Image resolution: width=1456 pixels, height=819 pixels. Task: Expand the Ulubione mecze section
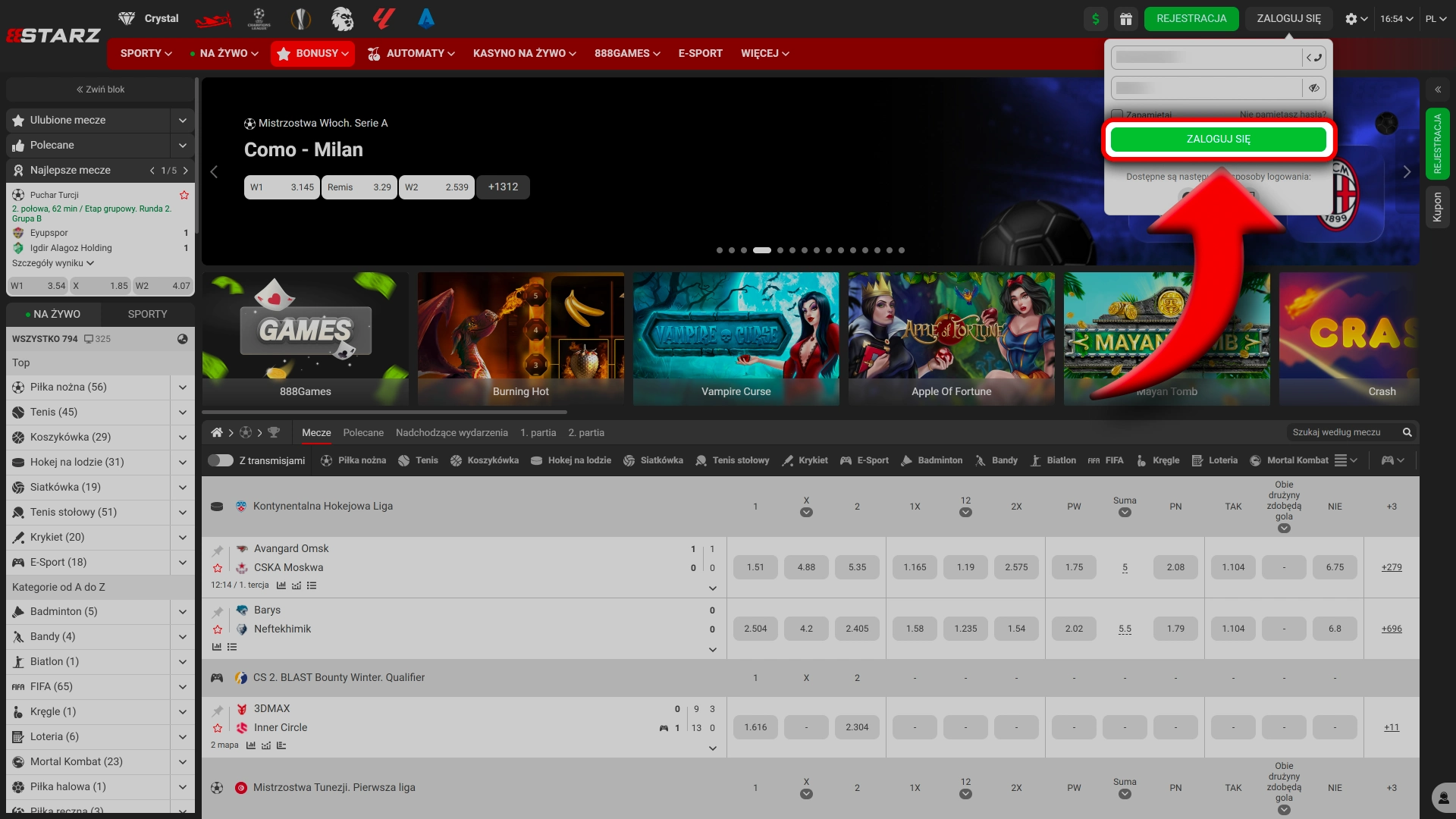click(183, 121)
